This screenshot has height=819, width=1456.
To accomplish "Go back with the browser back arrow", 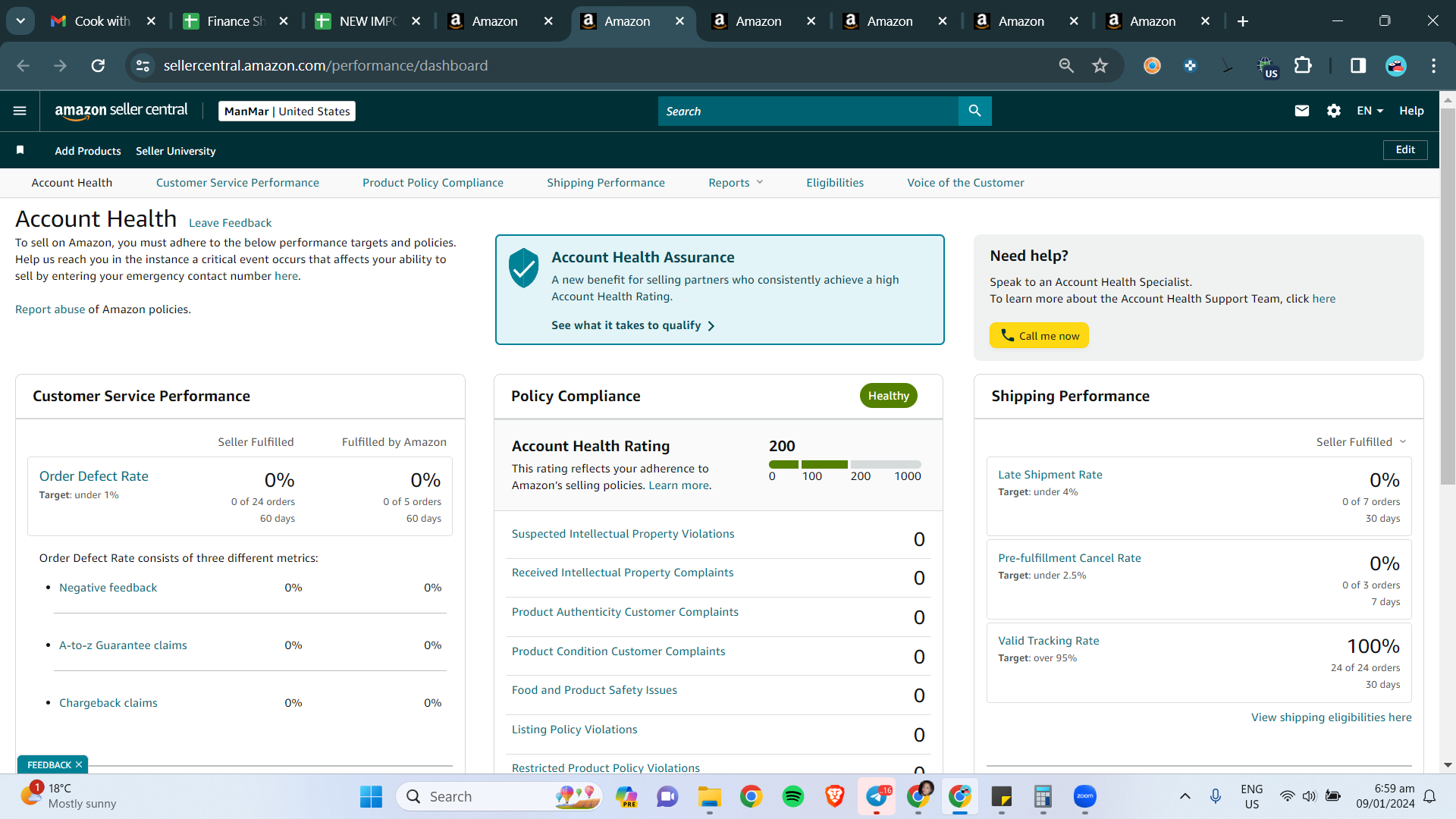I will pos(24,66).
